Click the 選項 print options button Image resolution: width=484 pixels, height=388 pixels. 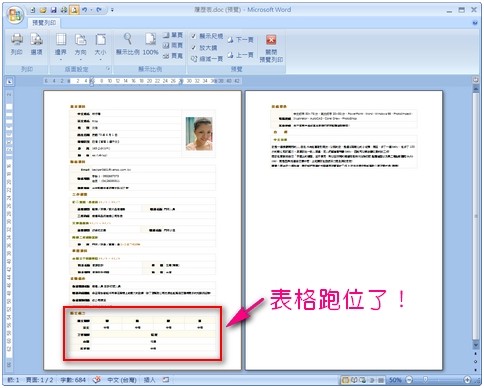tap(36, 44)
